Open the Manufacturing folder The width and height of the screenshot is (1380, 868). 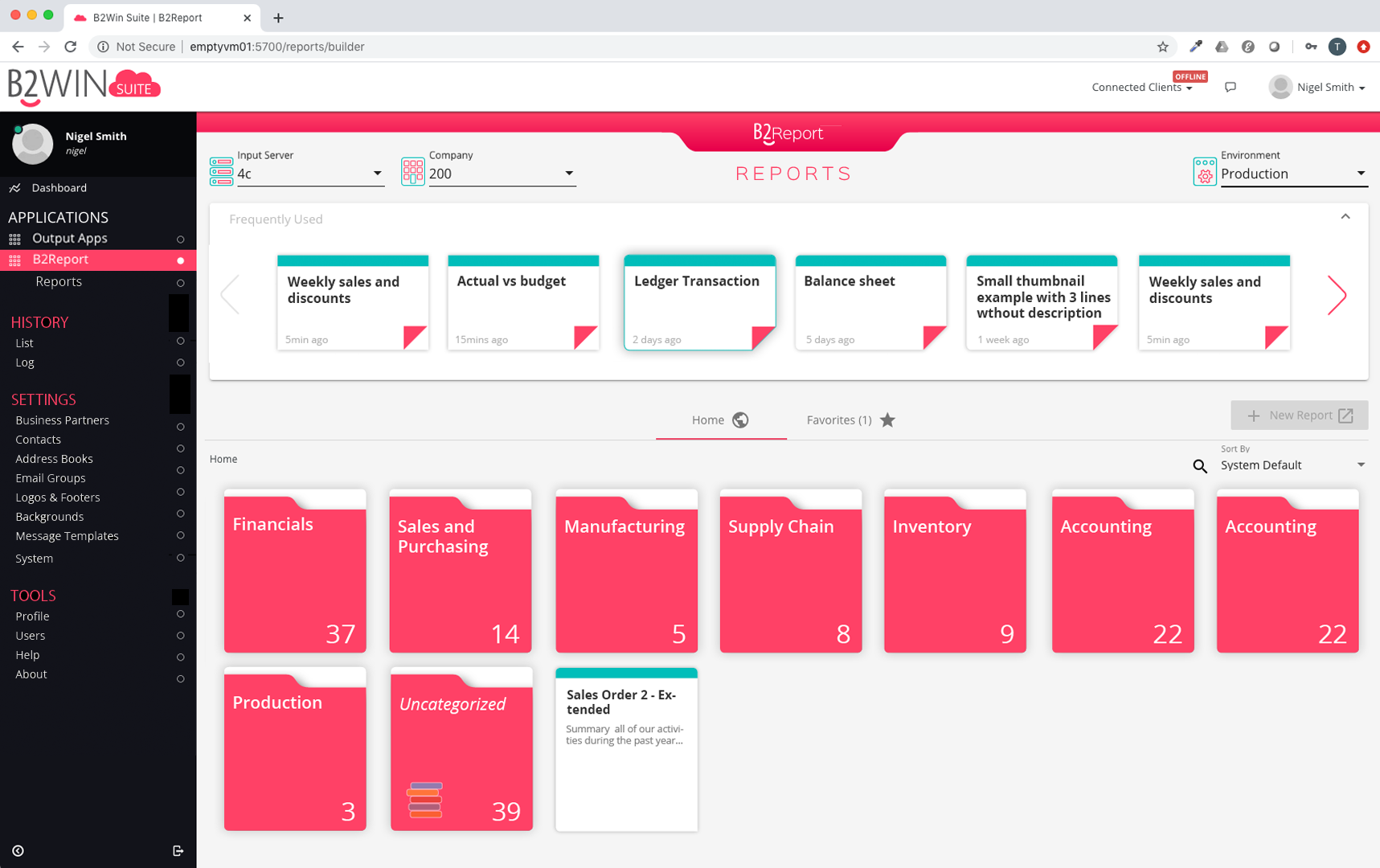pos(626,571)
